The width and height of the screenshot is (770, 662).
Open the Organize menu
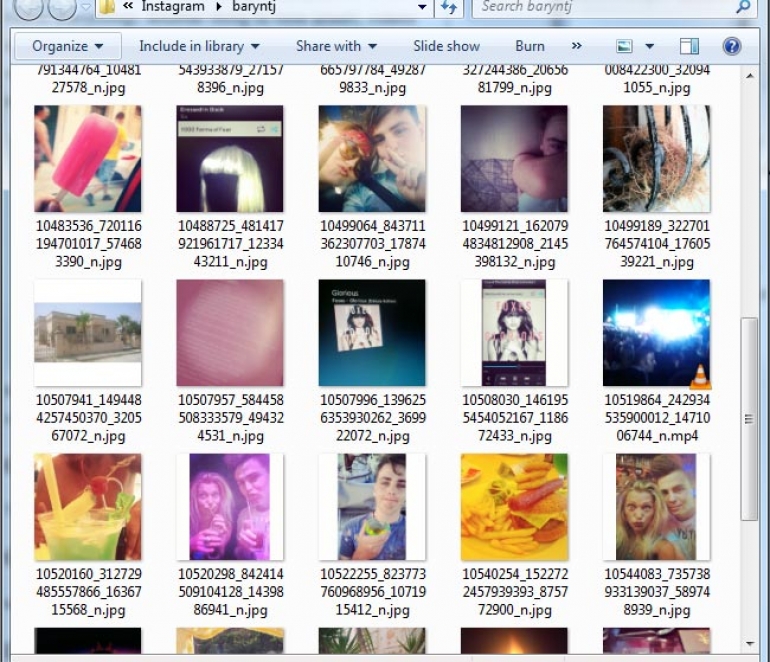click(68, 46)
